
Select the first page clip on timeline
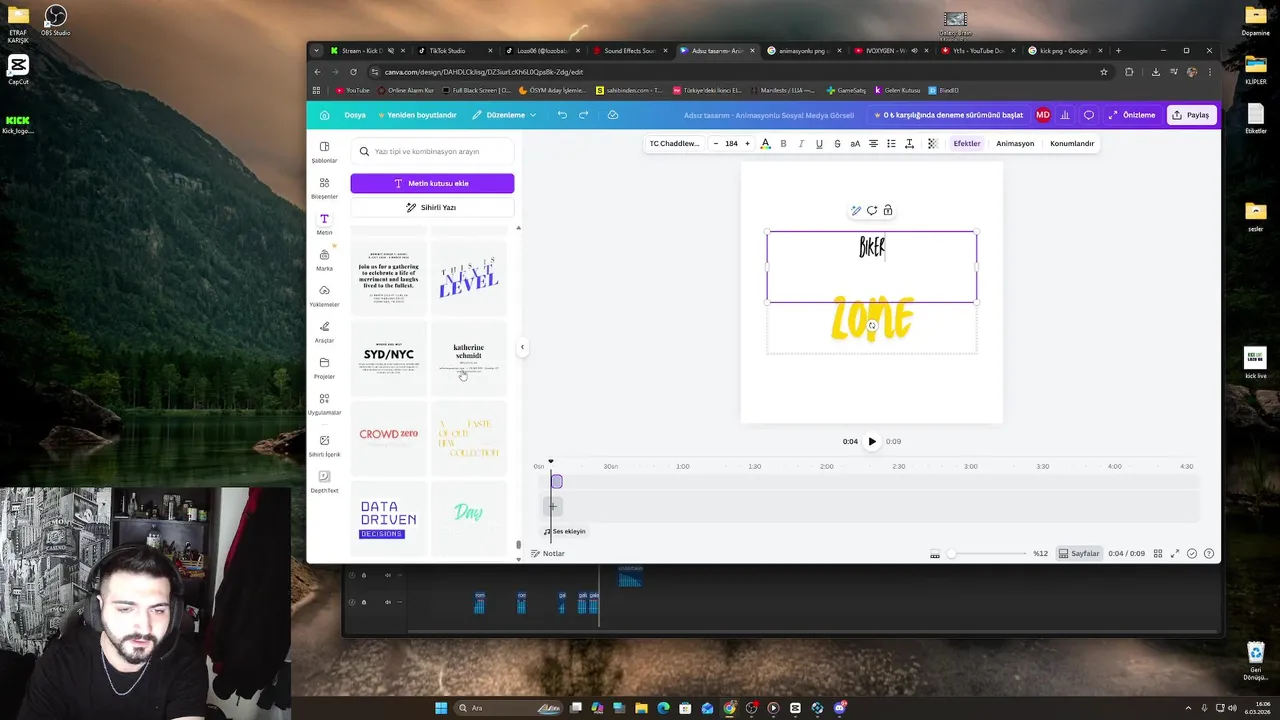(x=557, y=482)
